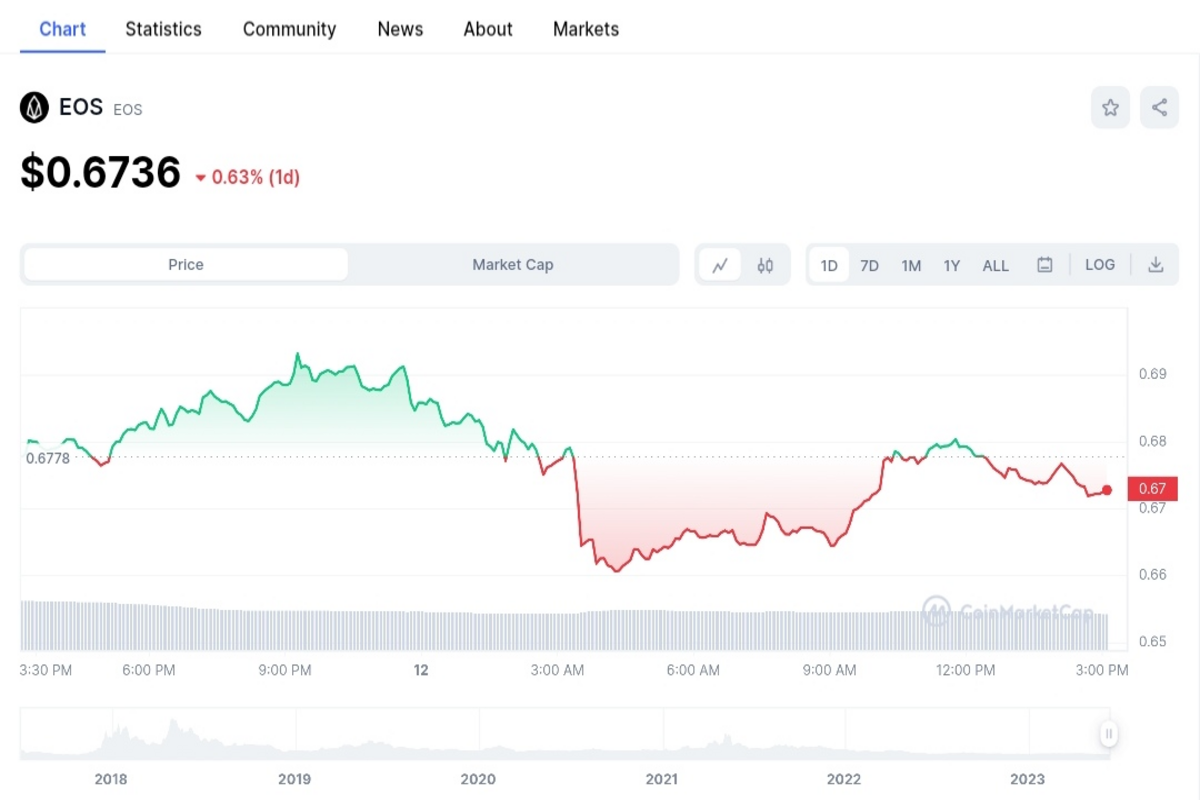1200x800 pixels.
Task: Open the Community tab
Action: [x=289, y=29]
